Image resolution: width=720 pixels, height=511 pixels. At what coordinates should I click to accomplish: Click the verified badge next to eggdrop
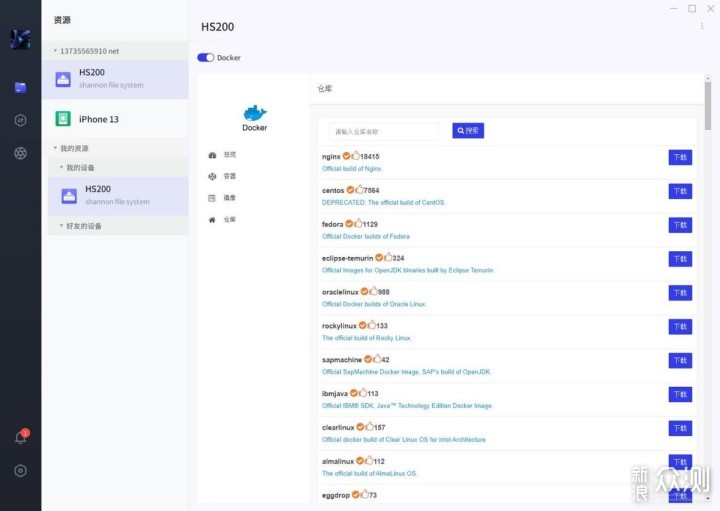(355, 494)
